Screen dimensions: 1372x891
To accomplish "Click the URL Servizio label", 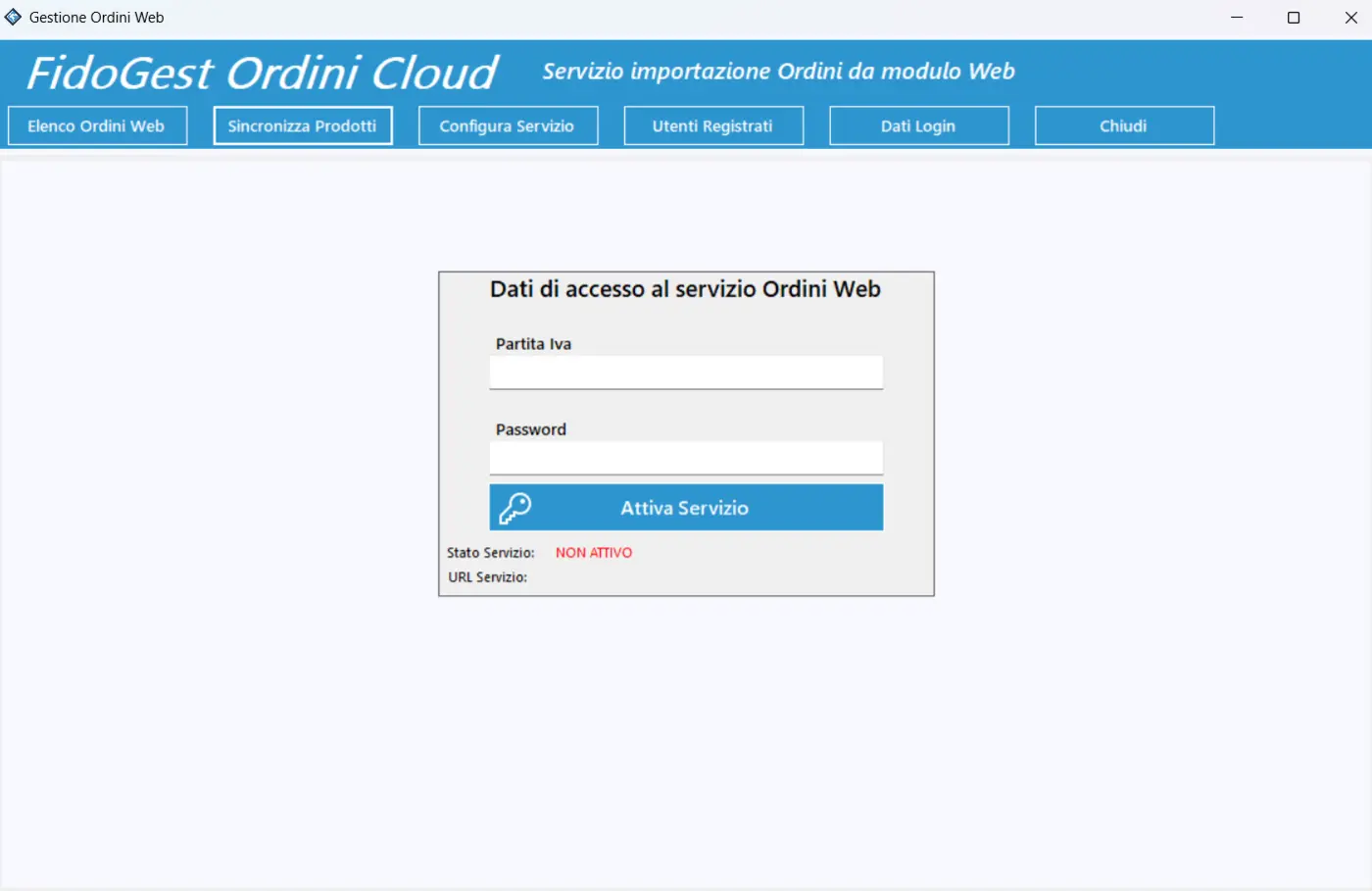I will (488, 577).
